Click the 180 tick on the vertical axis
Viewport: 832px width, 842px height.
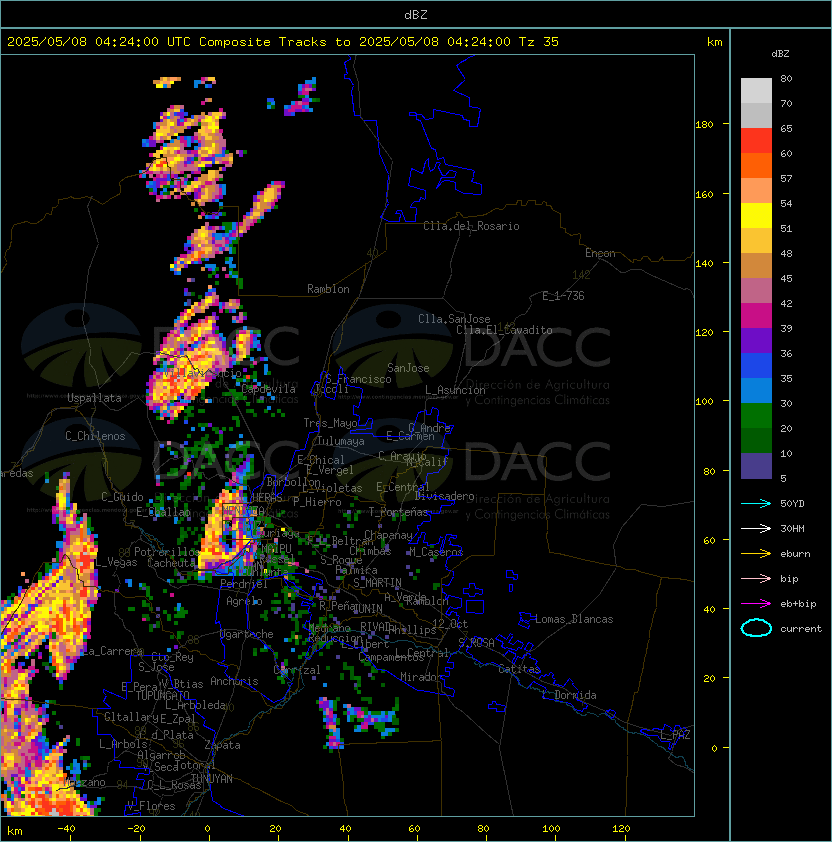pyautogui.click(x=704, y=125)
